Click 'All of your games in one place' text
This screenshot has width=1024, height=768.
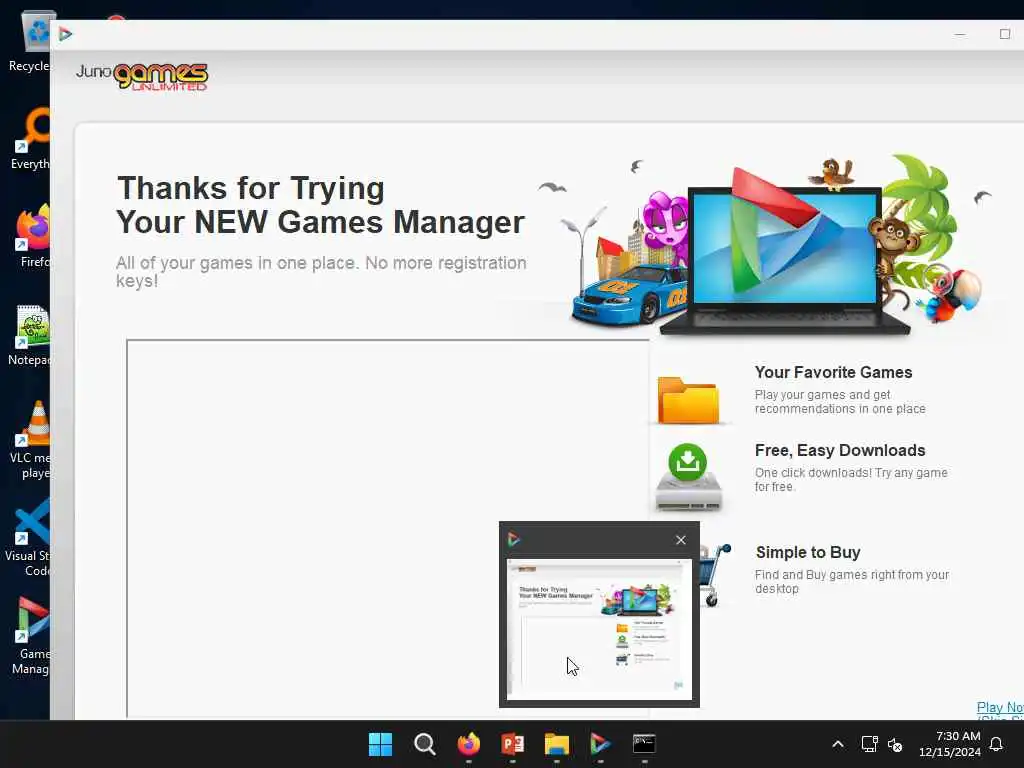237,263
